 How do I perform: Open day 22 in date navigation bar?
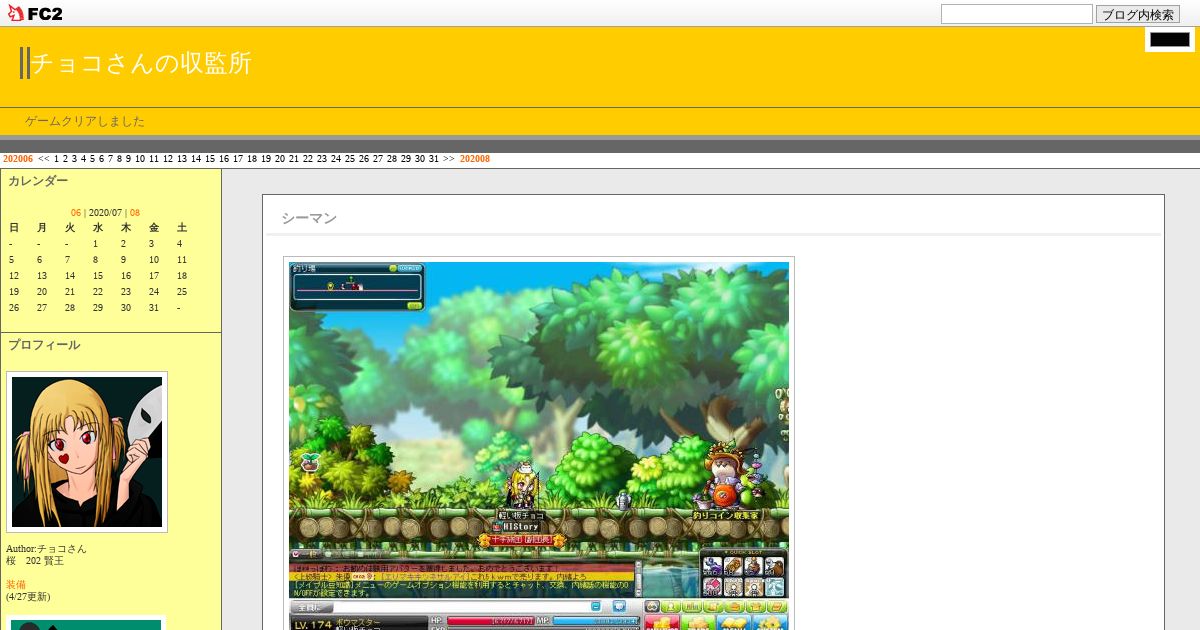308,159
